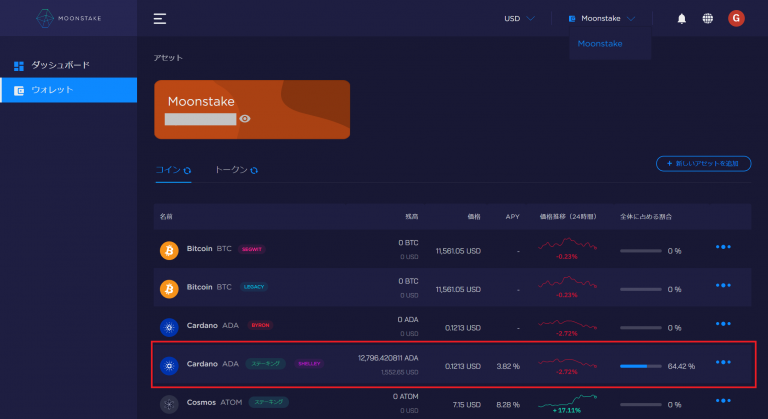
Task: Click the orange Moonstake wallet card
Action: [252, 110]
